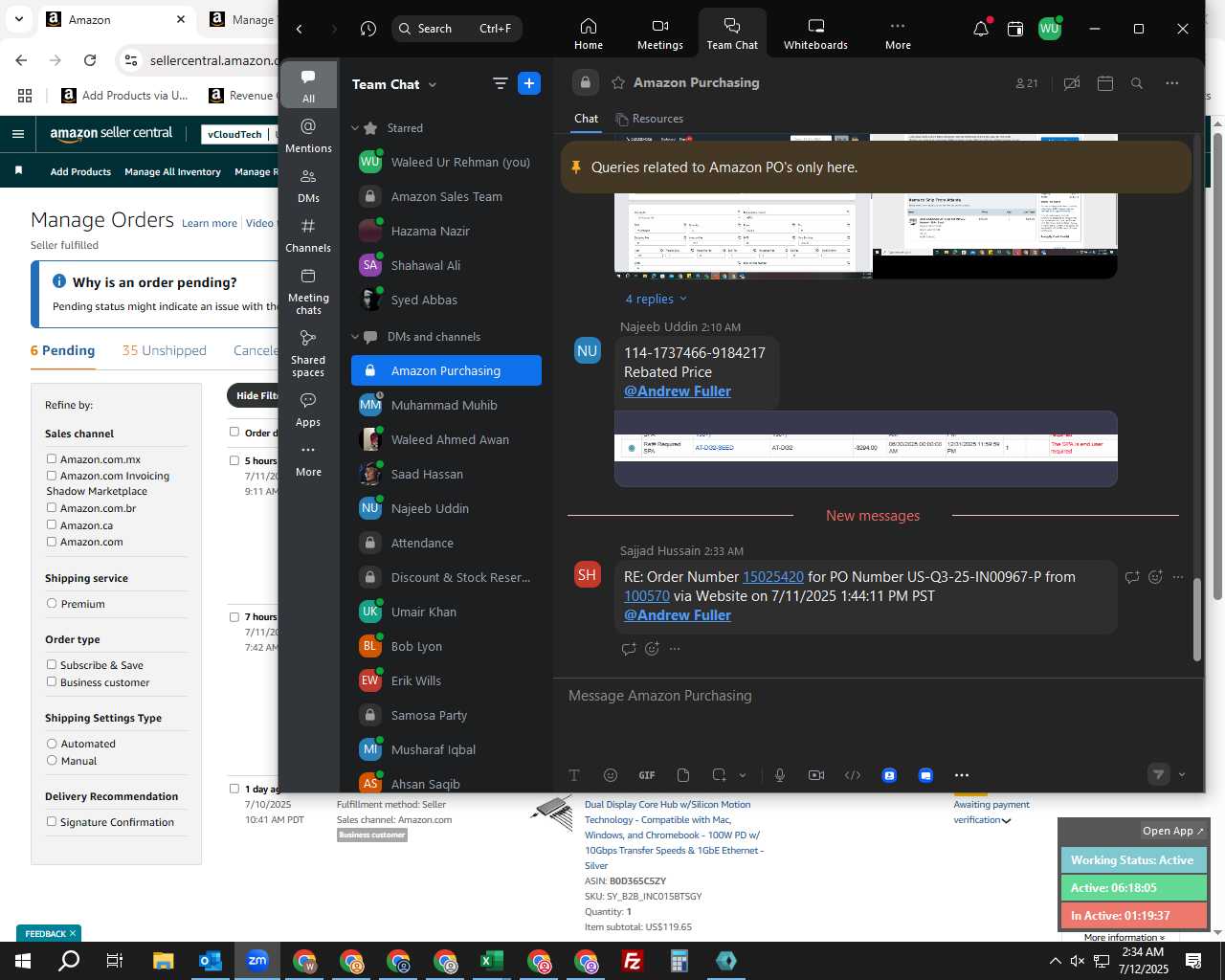The height and width of the screenshot is (980, 1225).
Task: Attach a file using the file icon
Action: 683,775
